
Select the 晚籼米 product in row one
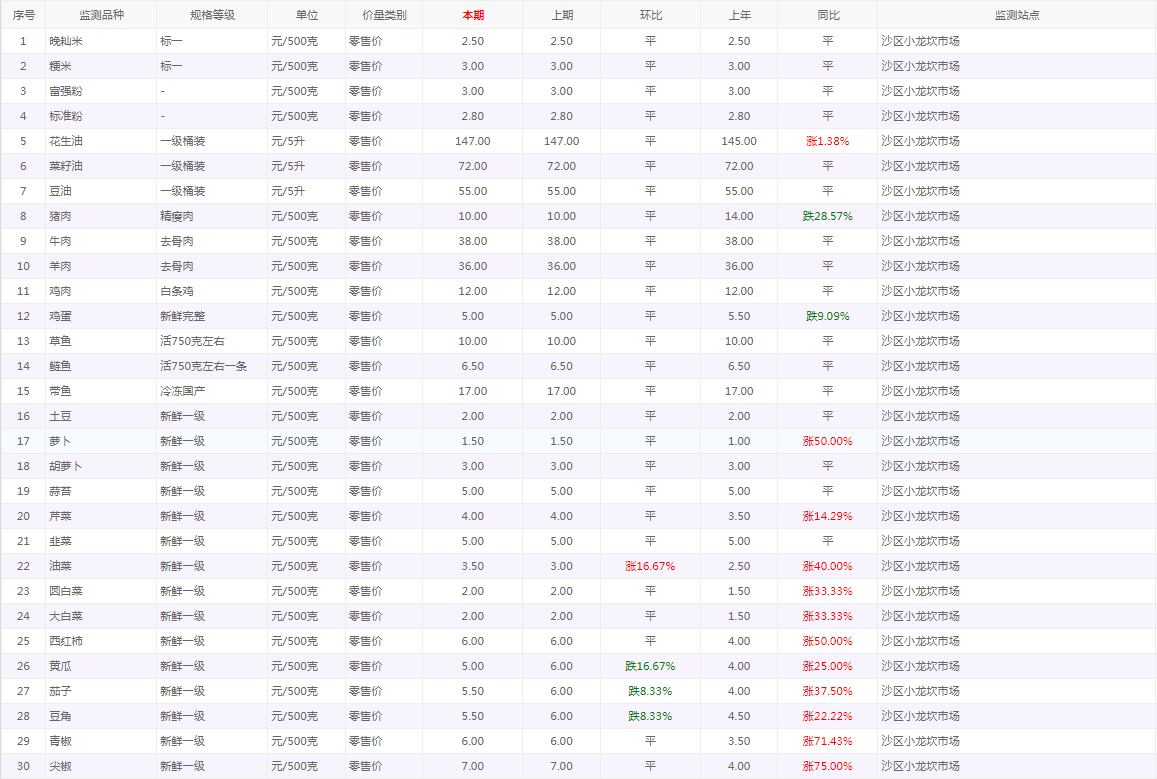[x=66, y=41]
